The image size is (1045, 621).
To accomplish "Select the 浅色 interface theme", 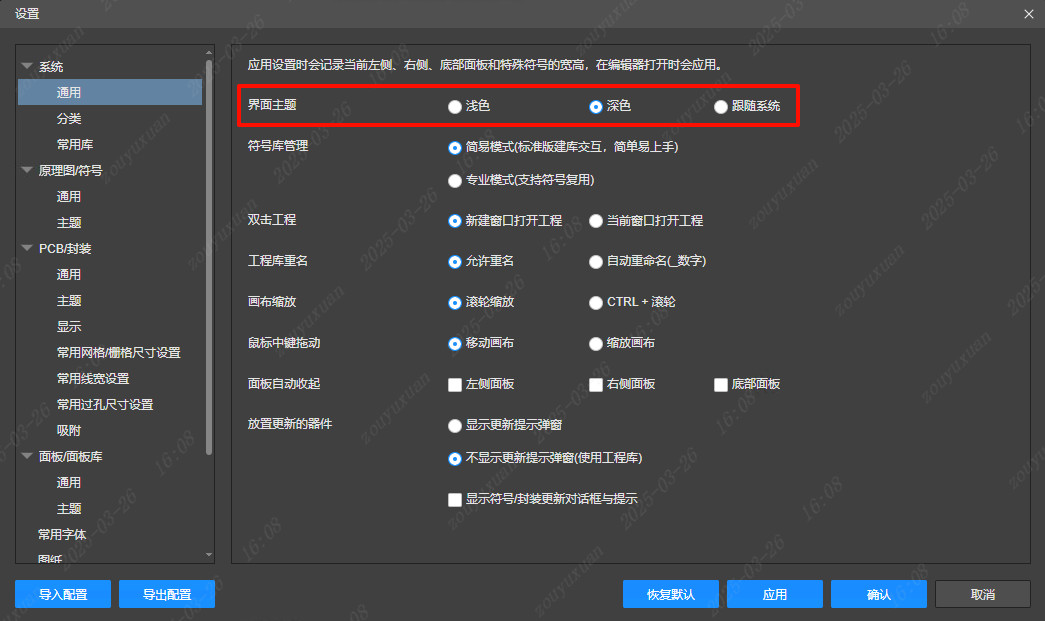I will (x=455, y=105).
